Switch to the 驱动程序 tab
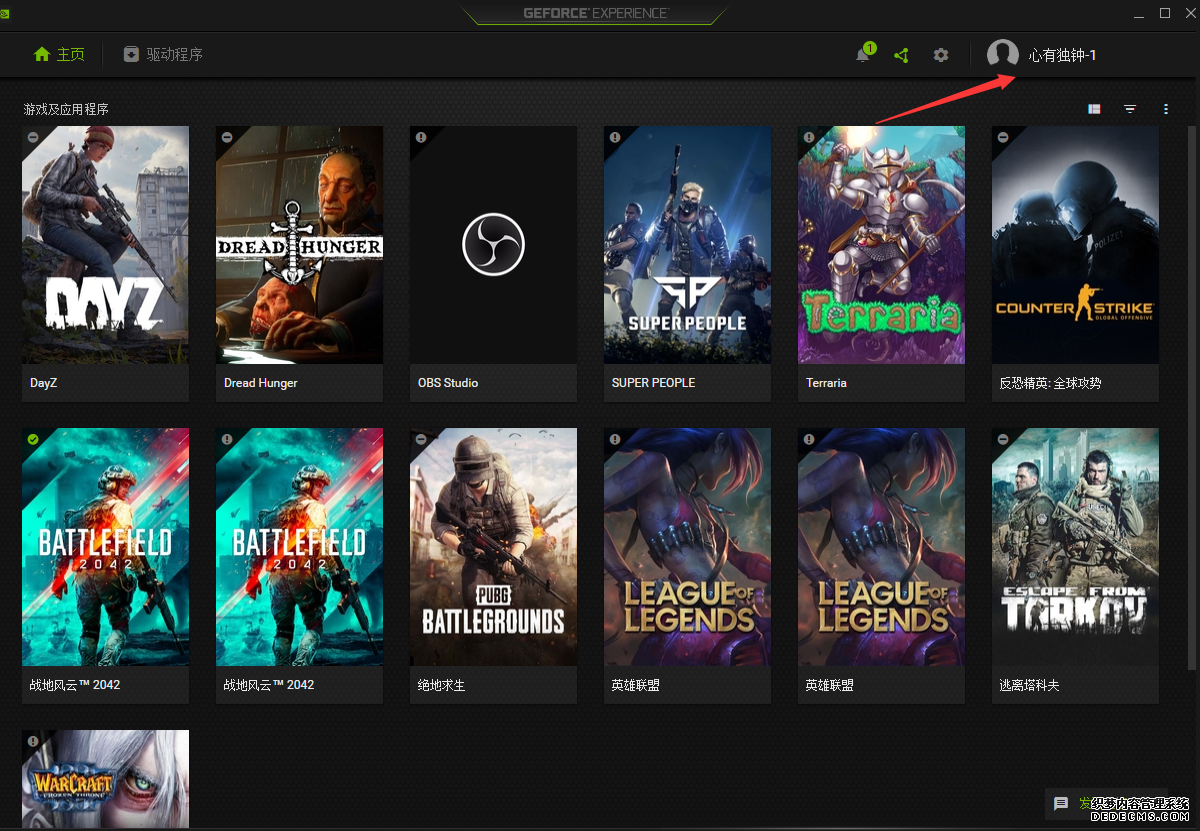 163,55
